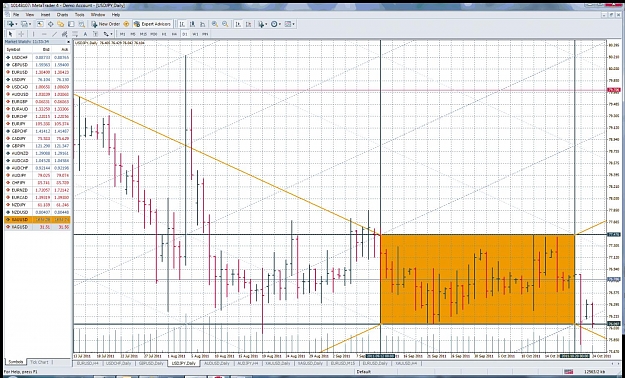Open the Insert menu

45,14
